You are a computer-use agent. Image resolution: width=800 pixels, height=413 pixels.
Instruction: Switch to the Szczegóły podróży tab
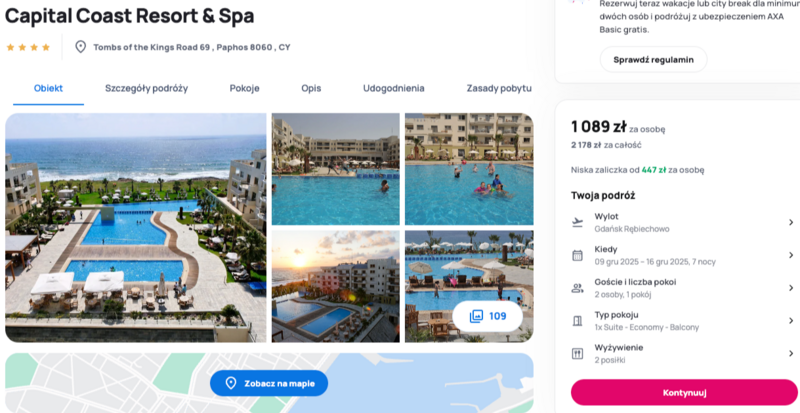click(146, 88)
